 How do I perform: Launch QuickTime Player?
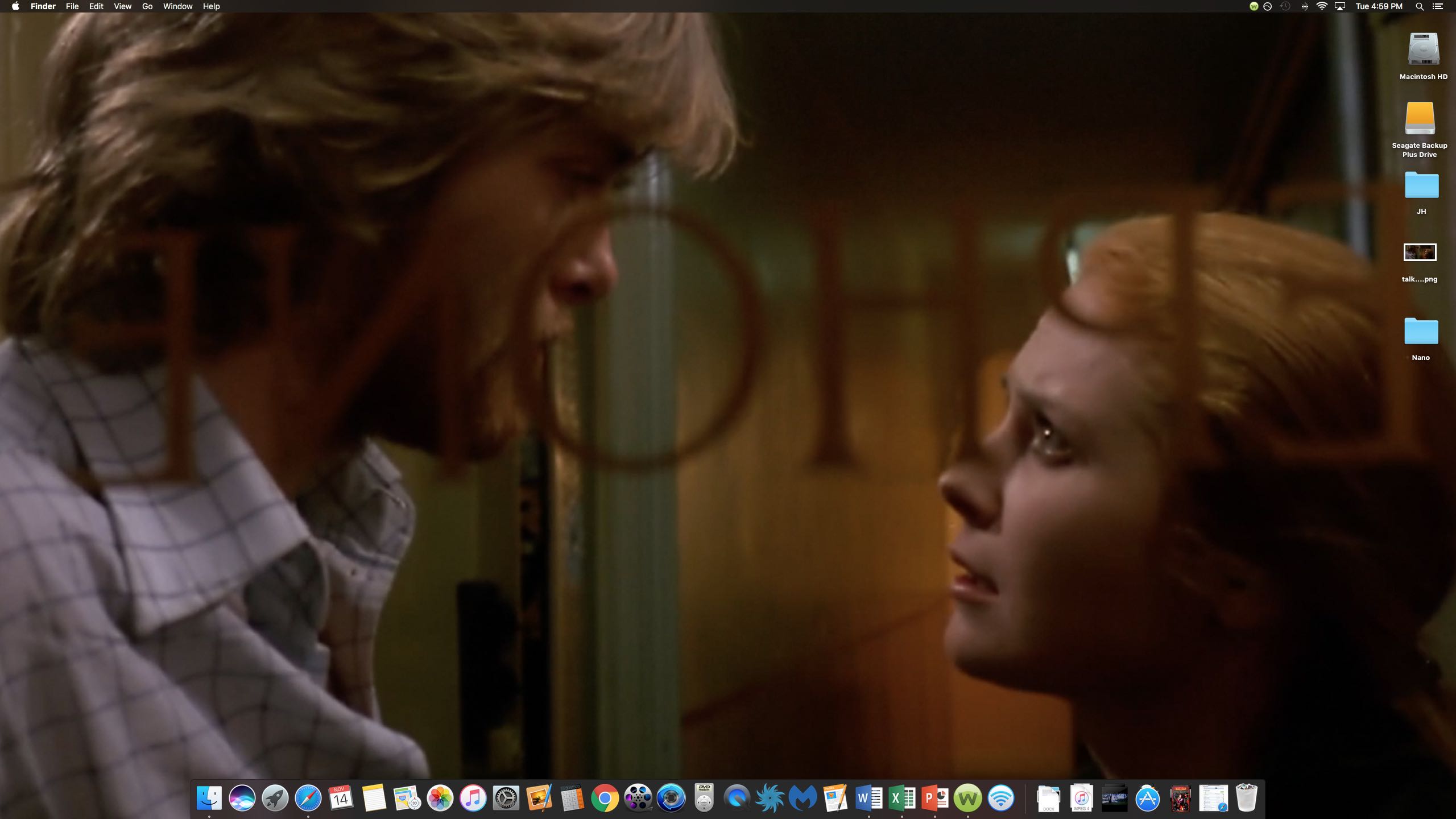[x=737, y=798]
